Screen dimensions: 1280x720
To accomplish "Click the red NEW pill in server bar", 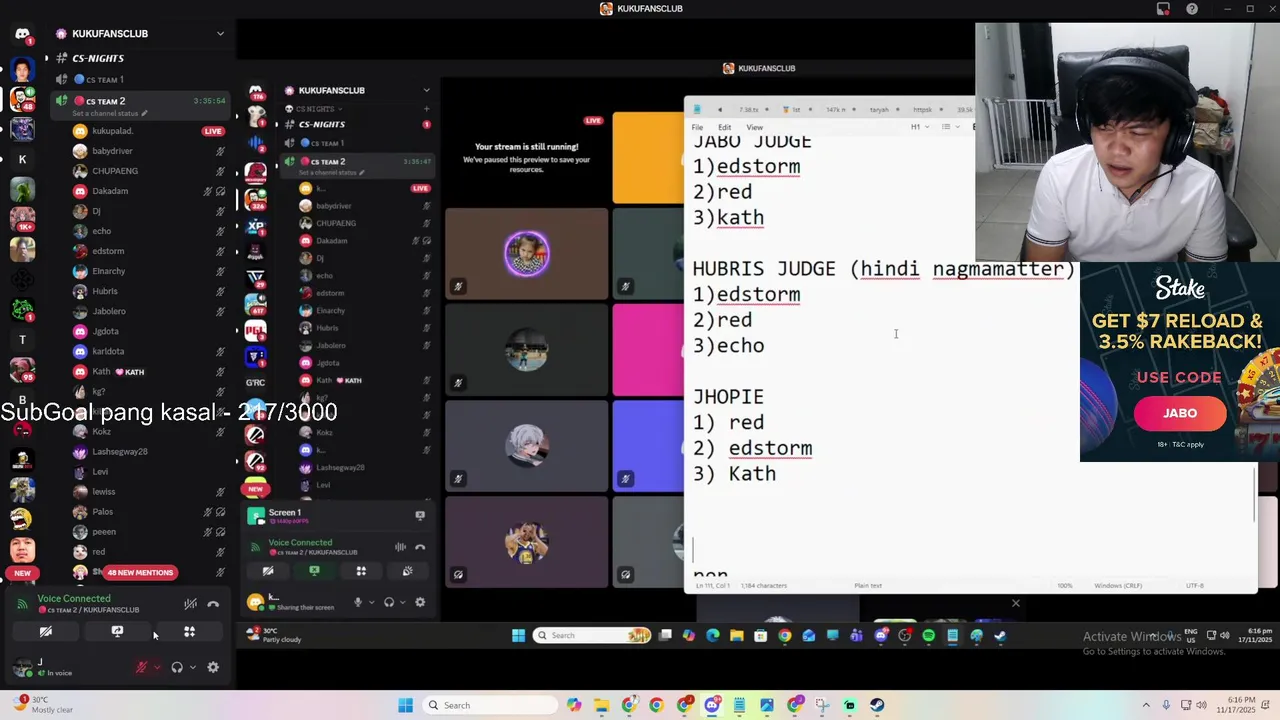I will click(x=22, y=573).
